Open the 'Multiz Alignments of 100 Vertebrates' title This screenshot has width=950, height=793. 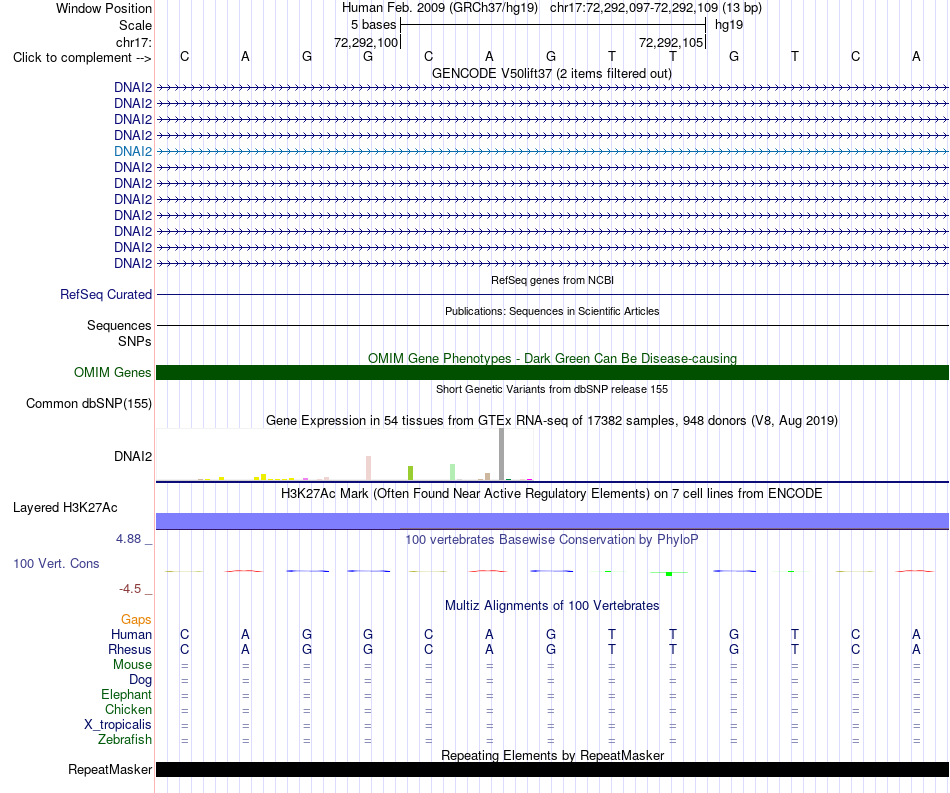552,605
